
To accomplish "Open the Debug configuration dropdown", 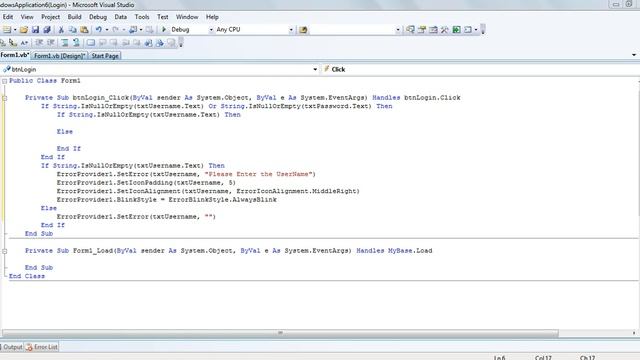I will [211, 30].
